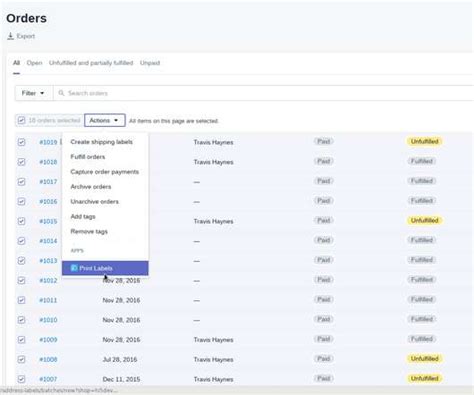Uncheck the checkbox for order #1018
Viewport: 474px width, 395px height.
21,162
